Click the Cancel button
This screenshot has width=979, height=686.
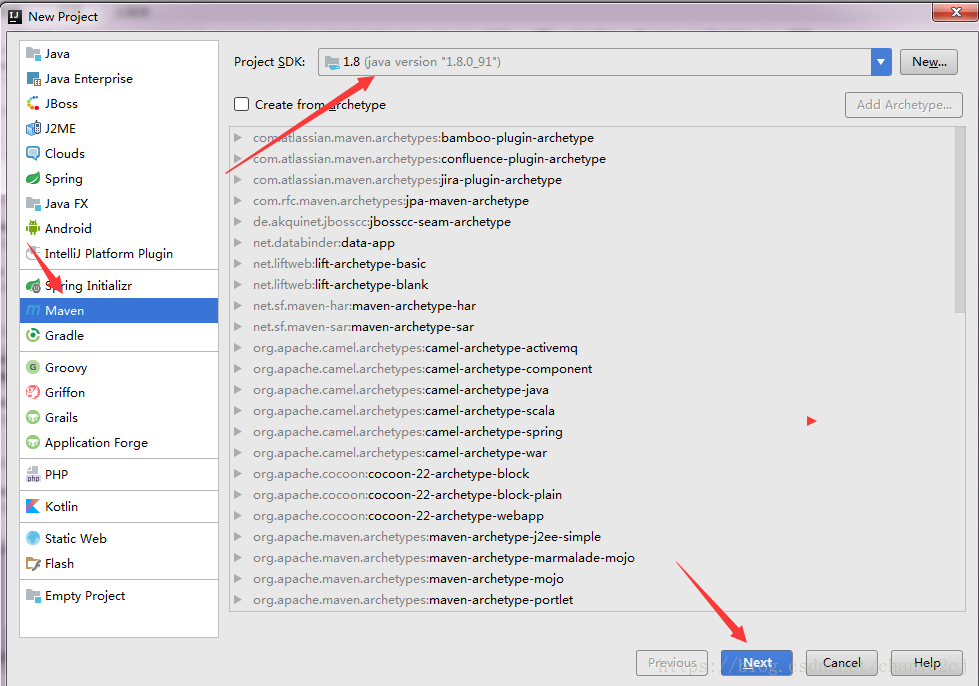[842, 663]
